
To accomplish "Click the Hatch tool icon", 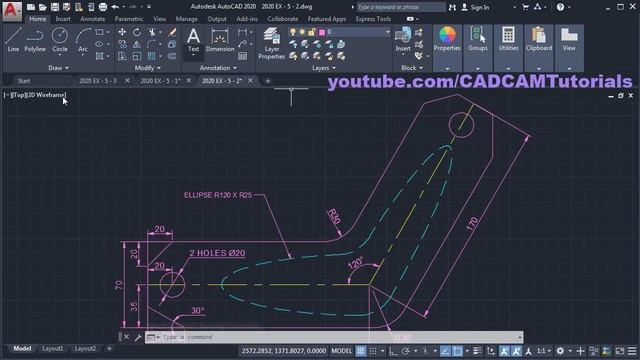I will click(99, 56).
